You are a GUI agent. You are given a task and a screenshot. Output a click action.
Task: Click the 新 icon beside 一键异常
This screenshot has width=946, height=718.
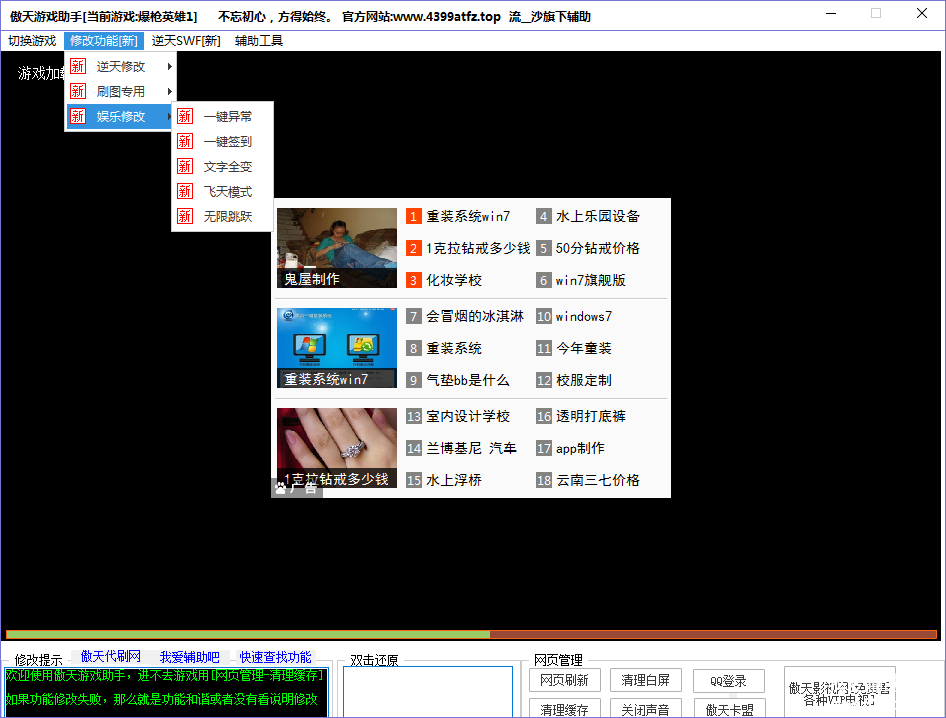pyautogui.click(x=185, y=116)
